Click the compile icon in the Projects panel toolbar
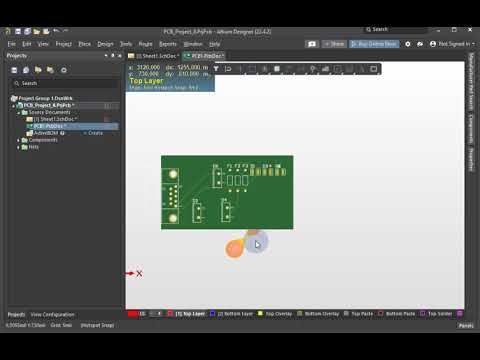Viewport: 480px width, 360px height. [x=26, y=70]
